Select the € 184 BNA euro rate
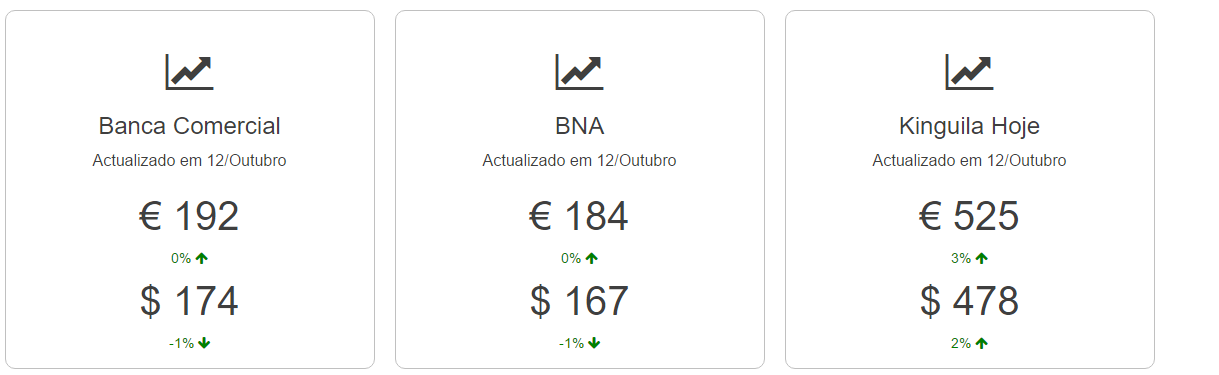This screenshot has height=375, width=1219. [580, 216]
